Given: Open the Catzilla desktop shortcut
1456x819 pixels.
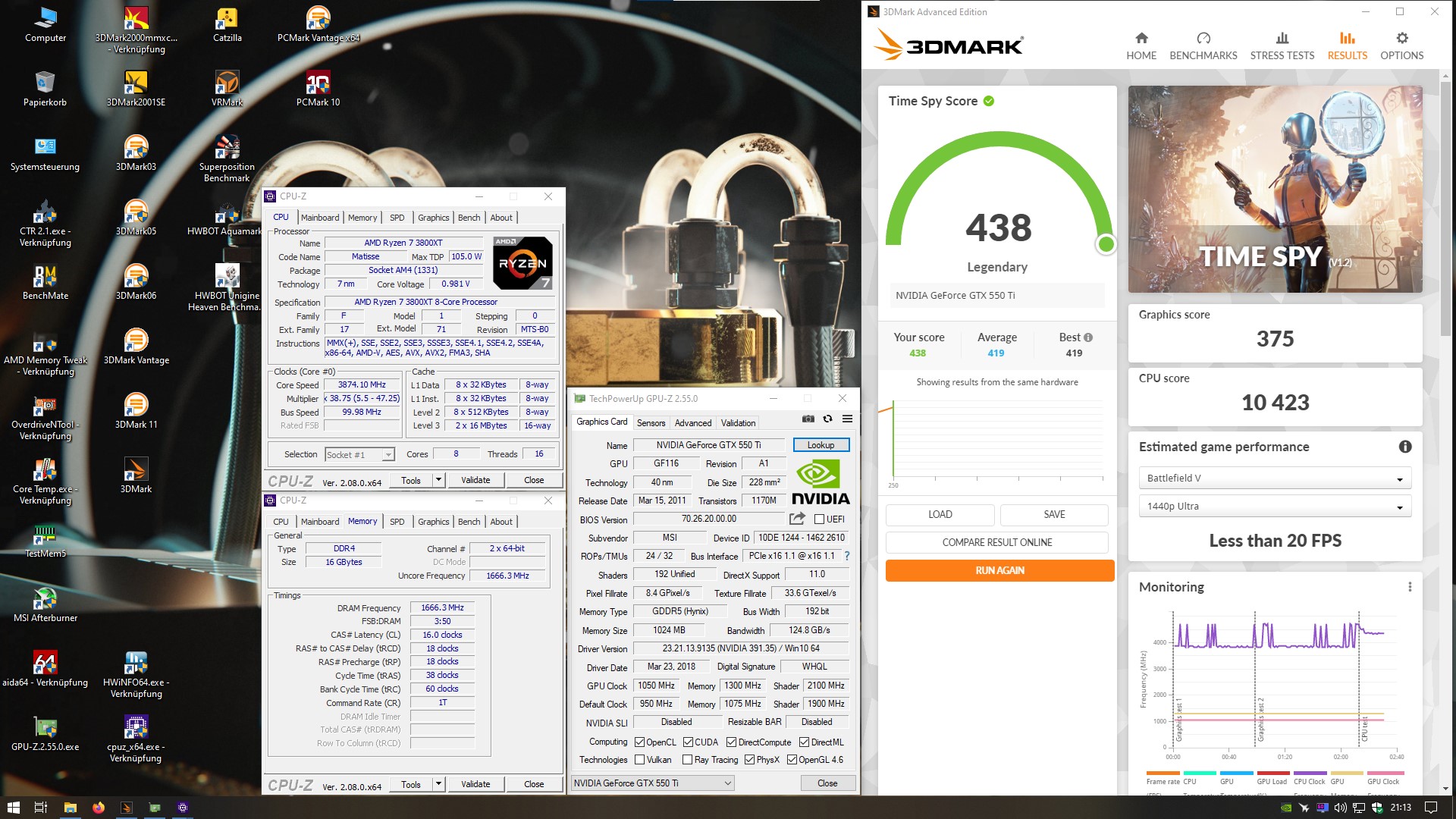Looking at the screenshot, I should tap(227, 24).
